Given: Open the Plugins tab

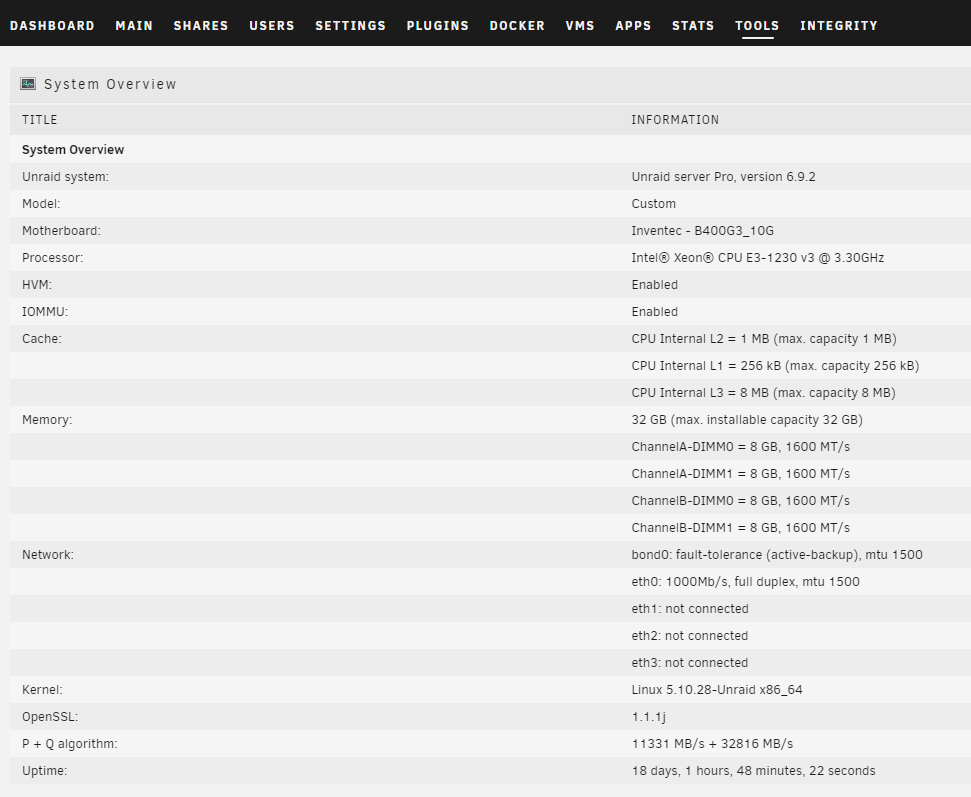Looking at the screenshot, I should tap(437, 26).
